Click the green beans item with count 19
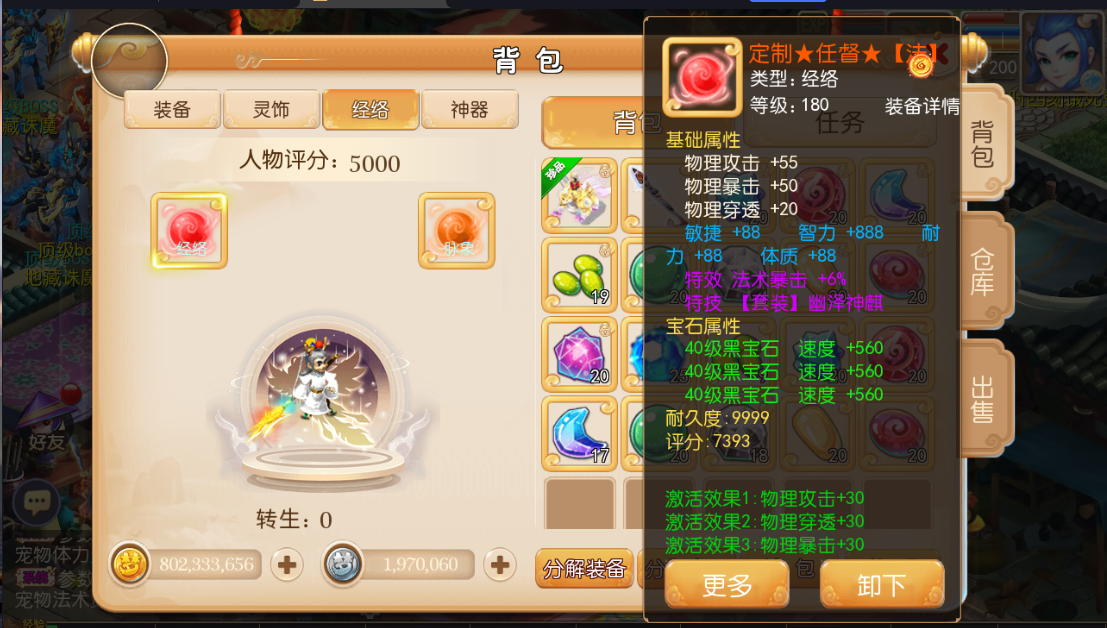Screen dimensions: 1107x628 (x=580, y=275)
